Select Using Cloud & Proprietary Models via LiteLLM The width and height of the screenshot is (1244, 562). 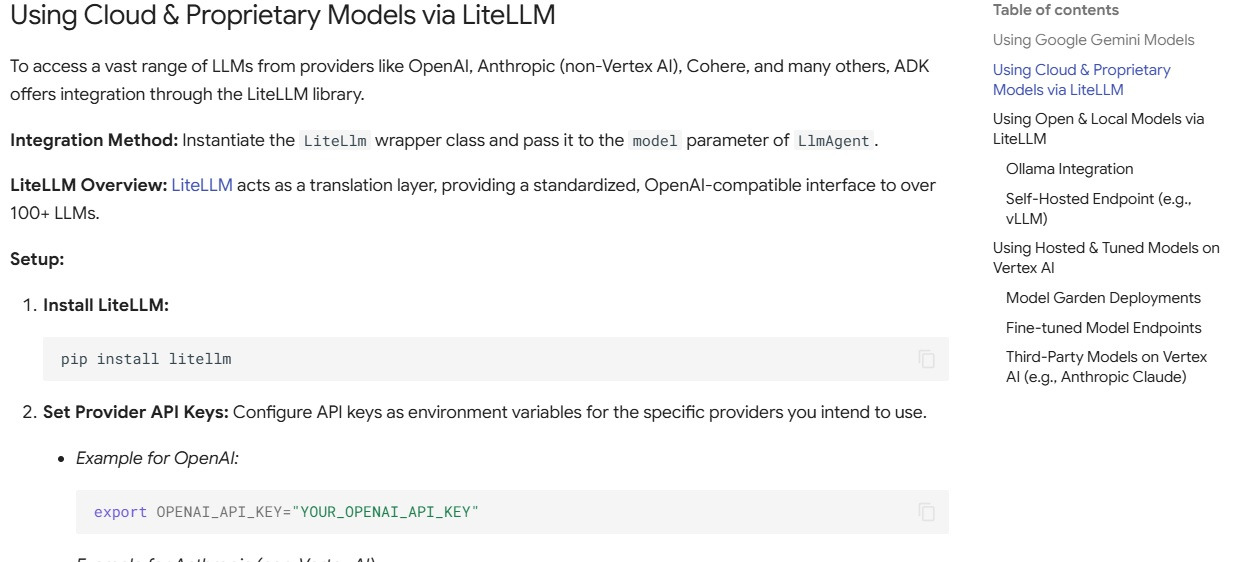coord(1081,80)
